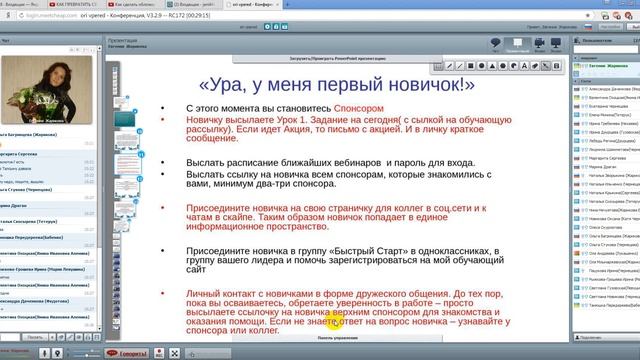Click the browser address bar
The image size is (640, 360).
coord(302,16)
